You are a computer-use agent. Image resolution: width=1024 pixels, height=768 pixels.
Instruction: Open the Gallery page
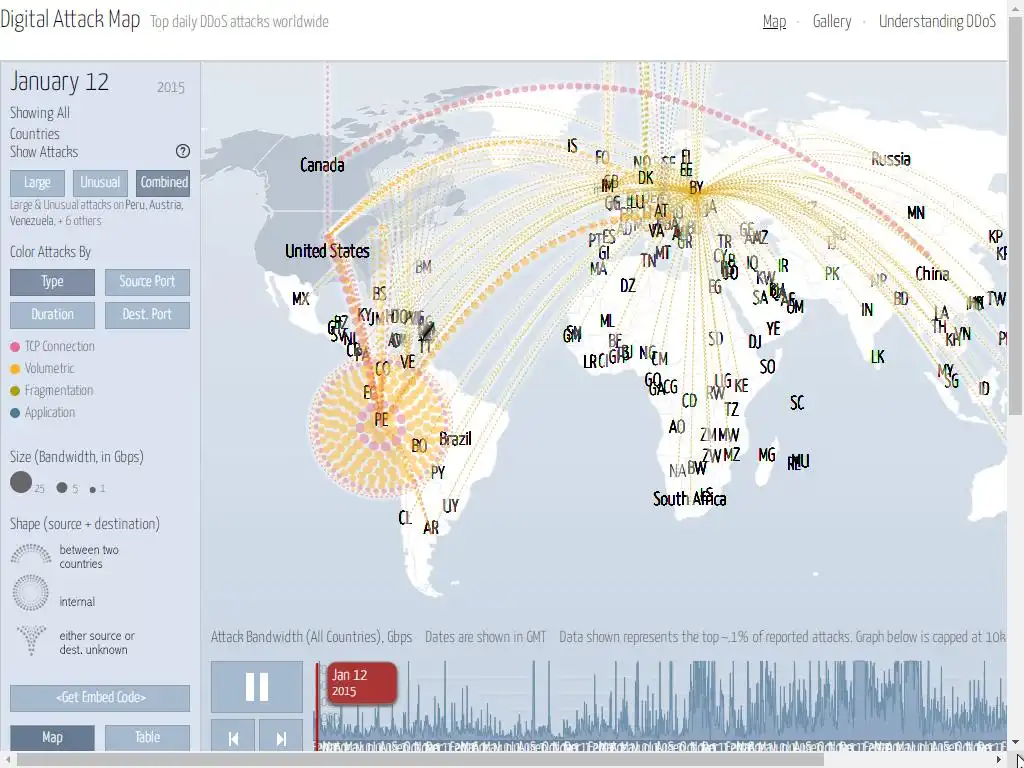pyautogui.click(x=832, y=22)
